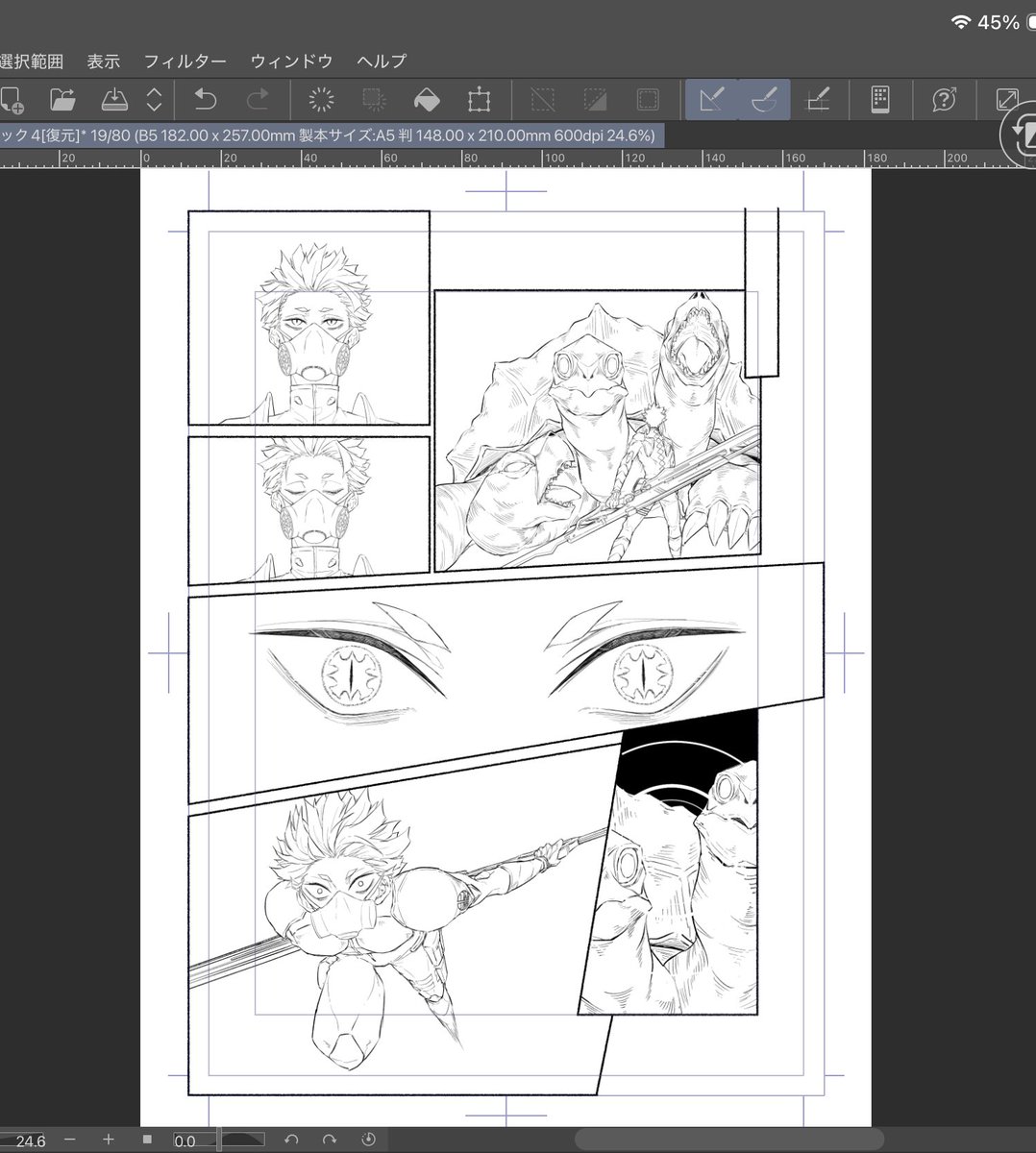Viewport: 1036px width, 1153px height.
Task: Click the expand canvas fullscreen icon
Action: [x=1007, y=100]
